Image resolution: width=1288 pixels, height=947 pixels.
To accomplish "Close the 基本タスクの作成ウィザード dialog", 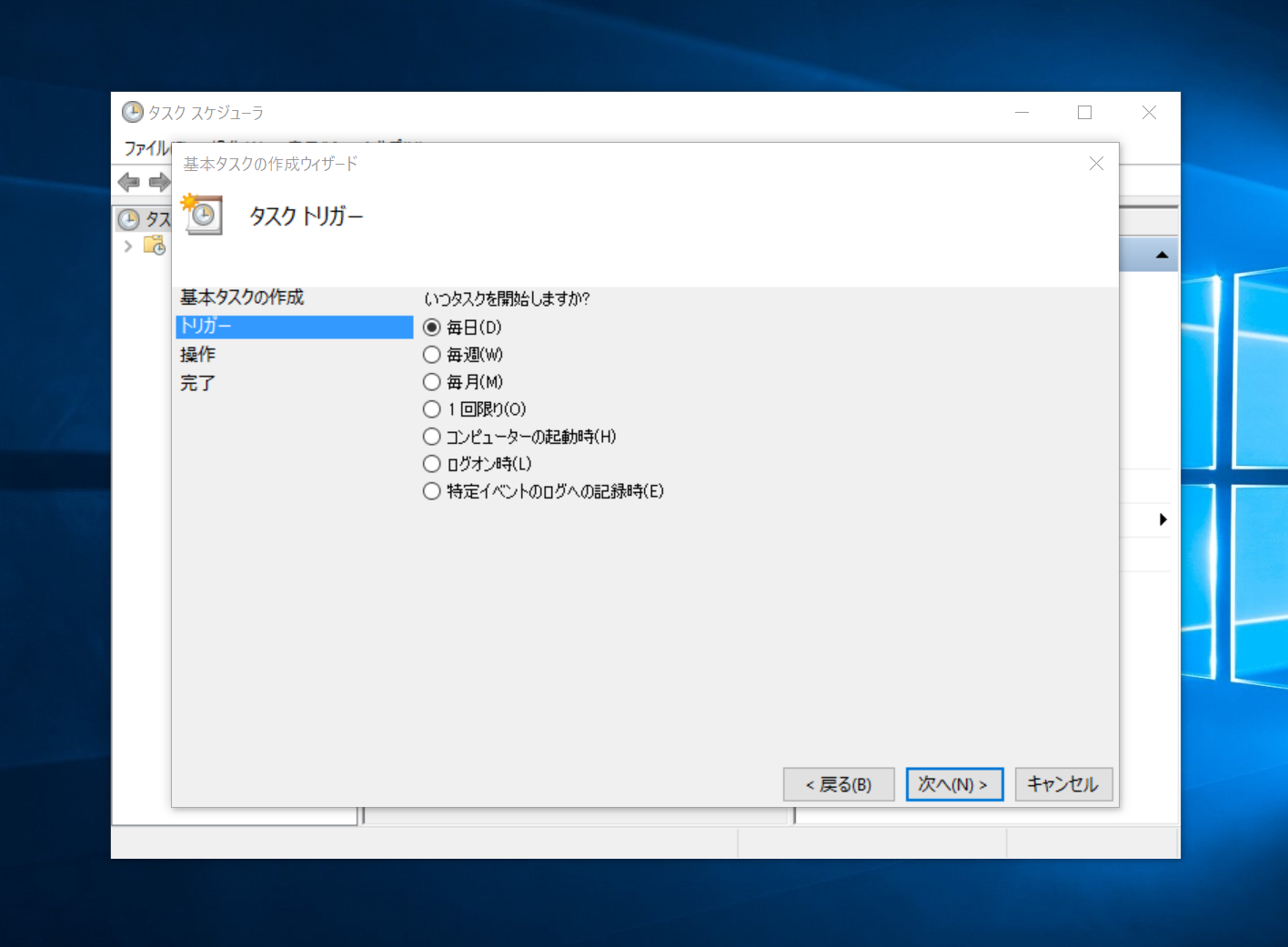I will tap(1096, 163).
